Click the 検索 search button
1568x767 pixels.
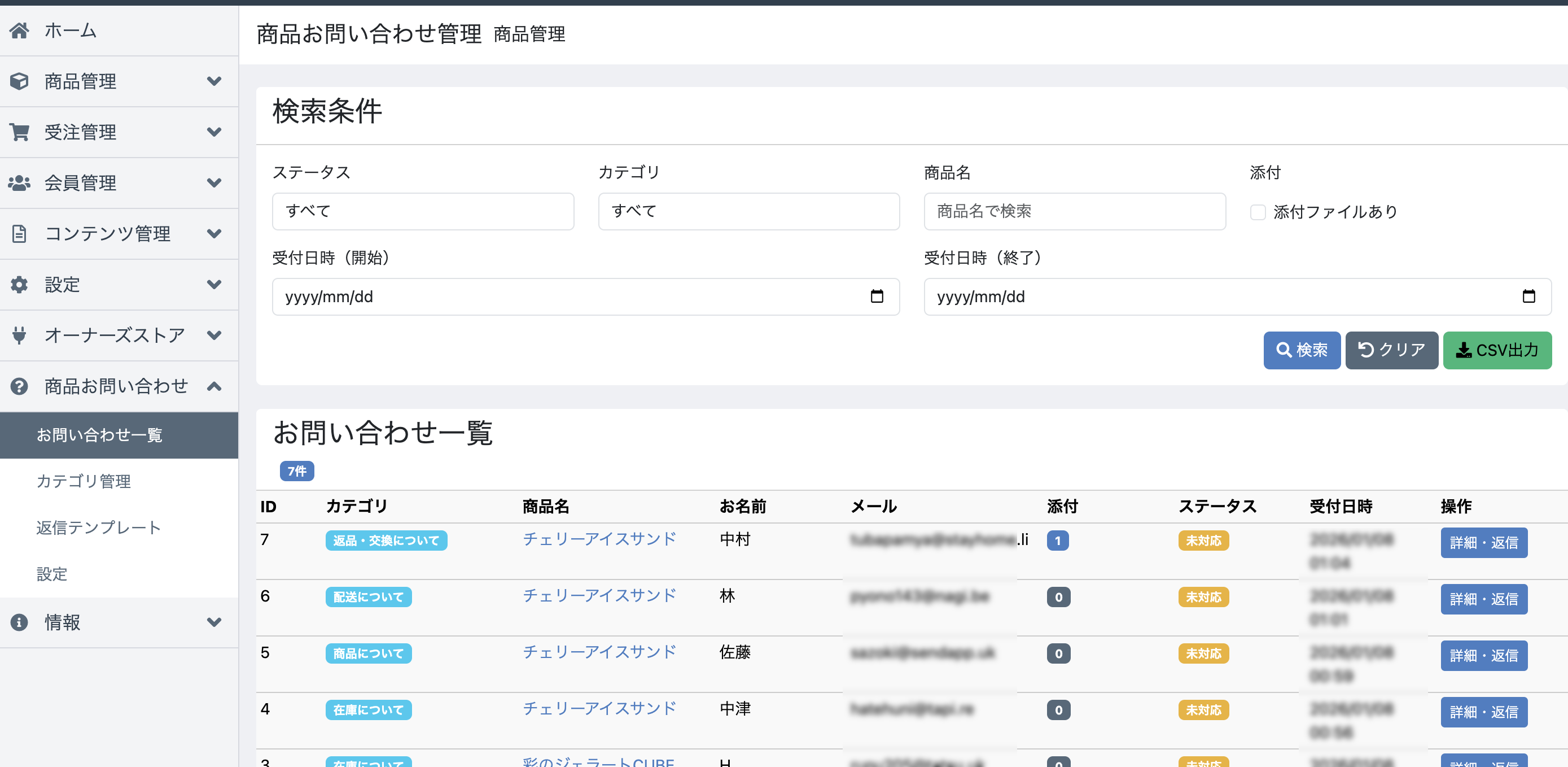1302,350
